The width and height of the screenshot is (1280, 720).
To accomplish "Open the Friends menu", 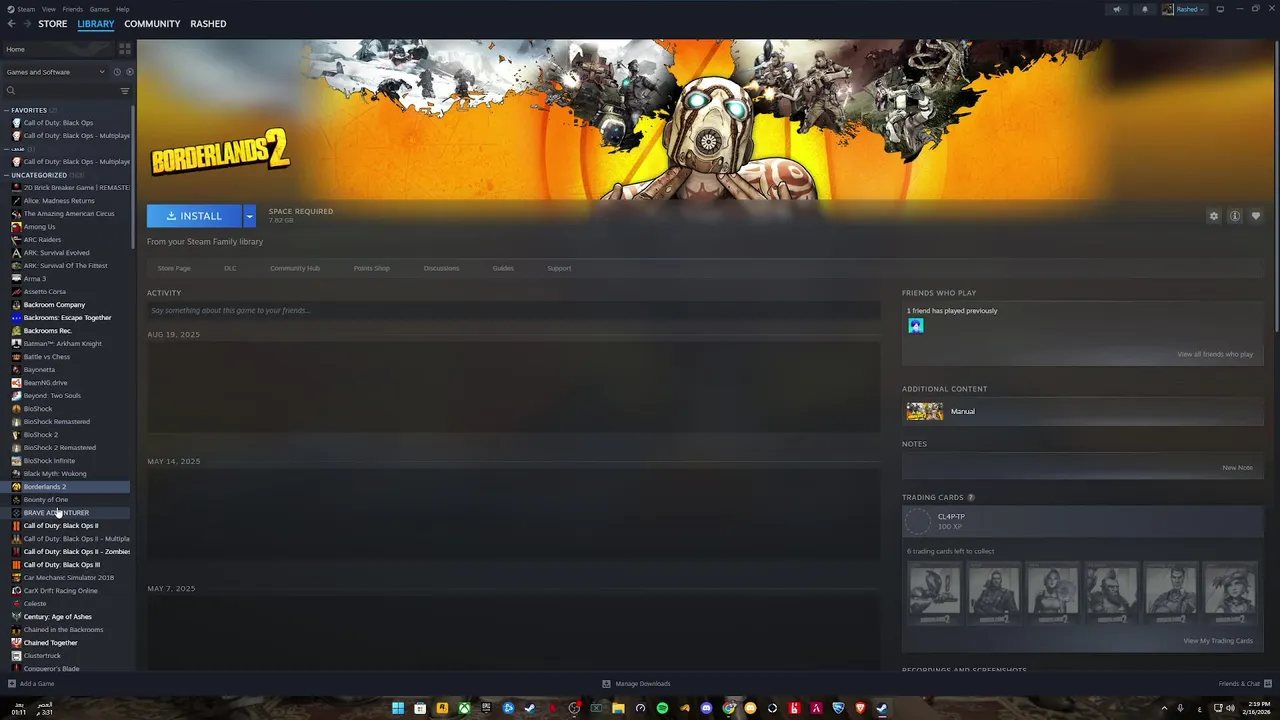I will pos(73,9).
